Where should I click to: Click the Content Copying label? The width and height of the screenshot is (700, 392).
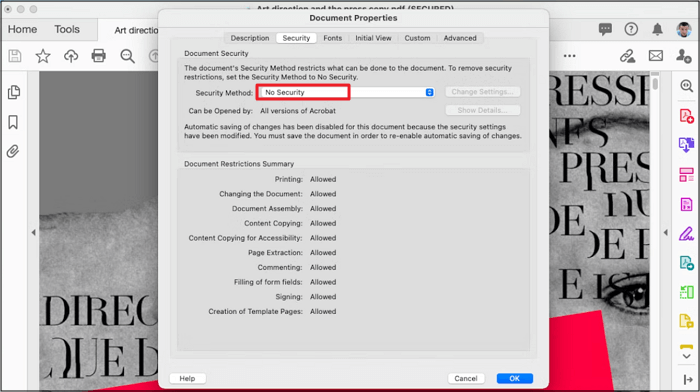[x=273, y=223]
